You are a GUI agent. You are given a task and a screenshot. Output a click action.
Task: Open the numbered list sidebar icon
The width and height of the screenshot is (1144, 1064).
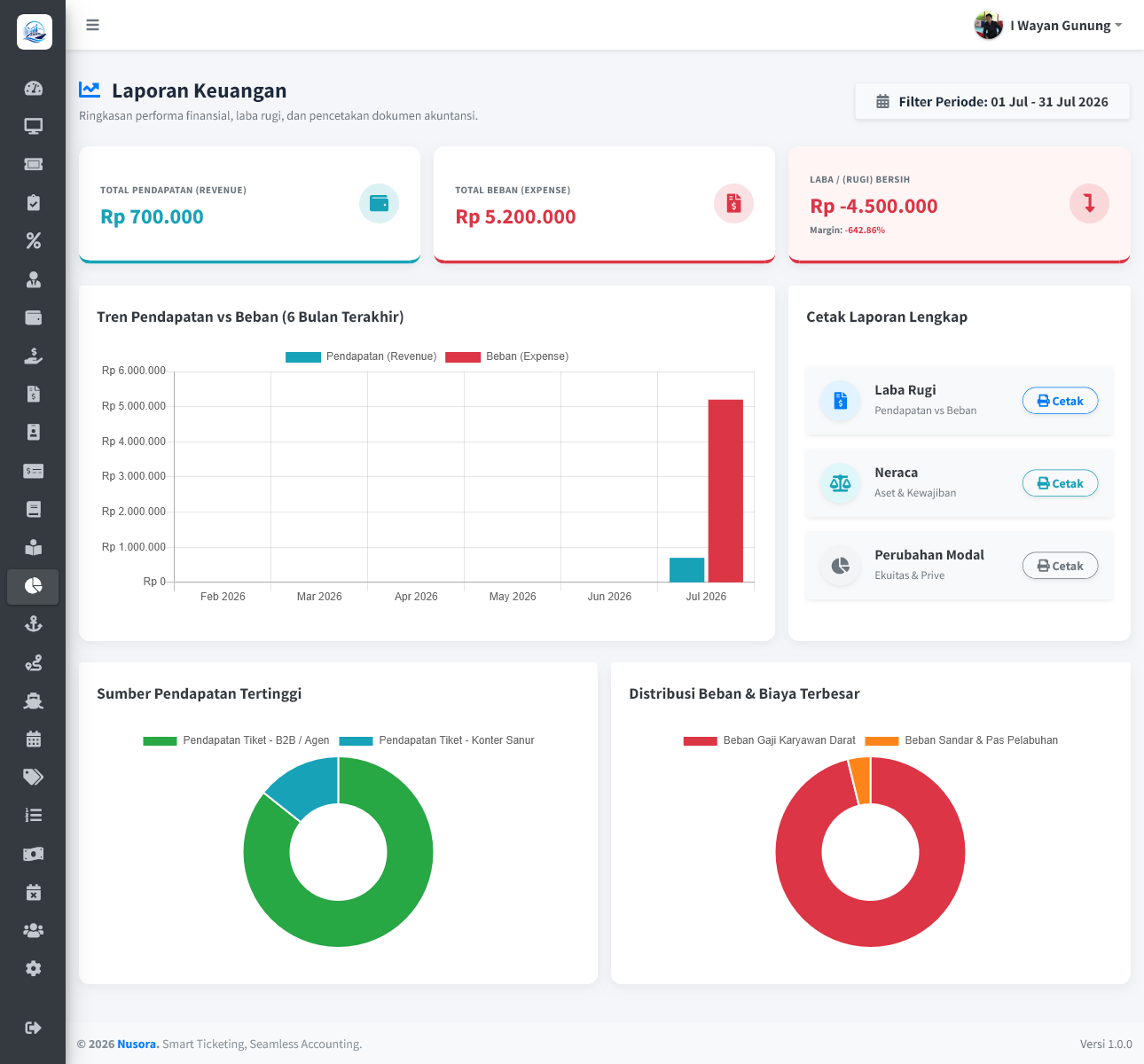tap(33, 815)
